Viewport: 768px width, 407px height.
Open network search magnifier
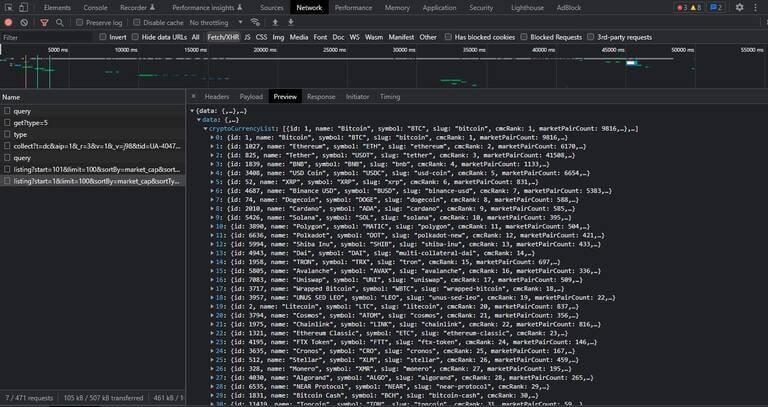click(60, 23)
